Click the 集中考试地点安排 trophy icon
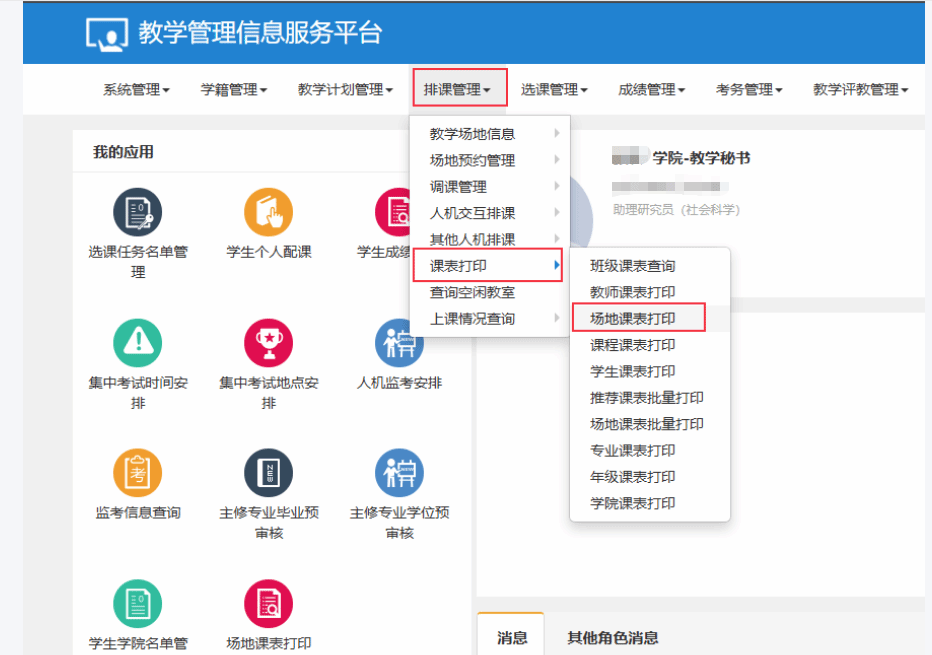932x655 pixels. (x=268, y=343)
